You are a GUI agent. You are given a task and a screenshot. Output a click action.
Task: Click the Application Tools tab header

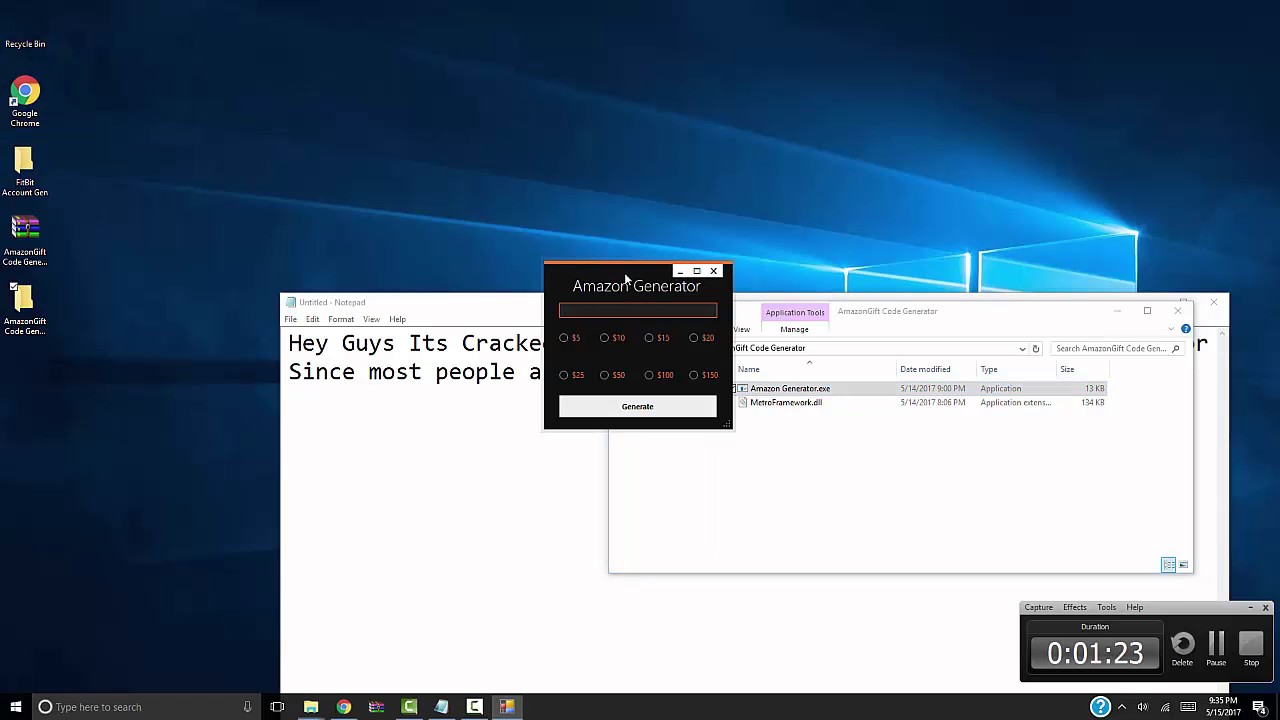click(795, 312)
